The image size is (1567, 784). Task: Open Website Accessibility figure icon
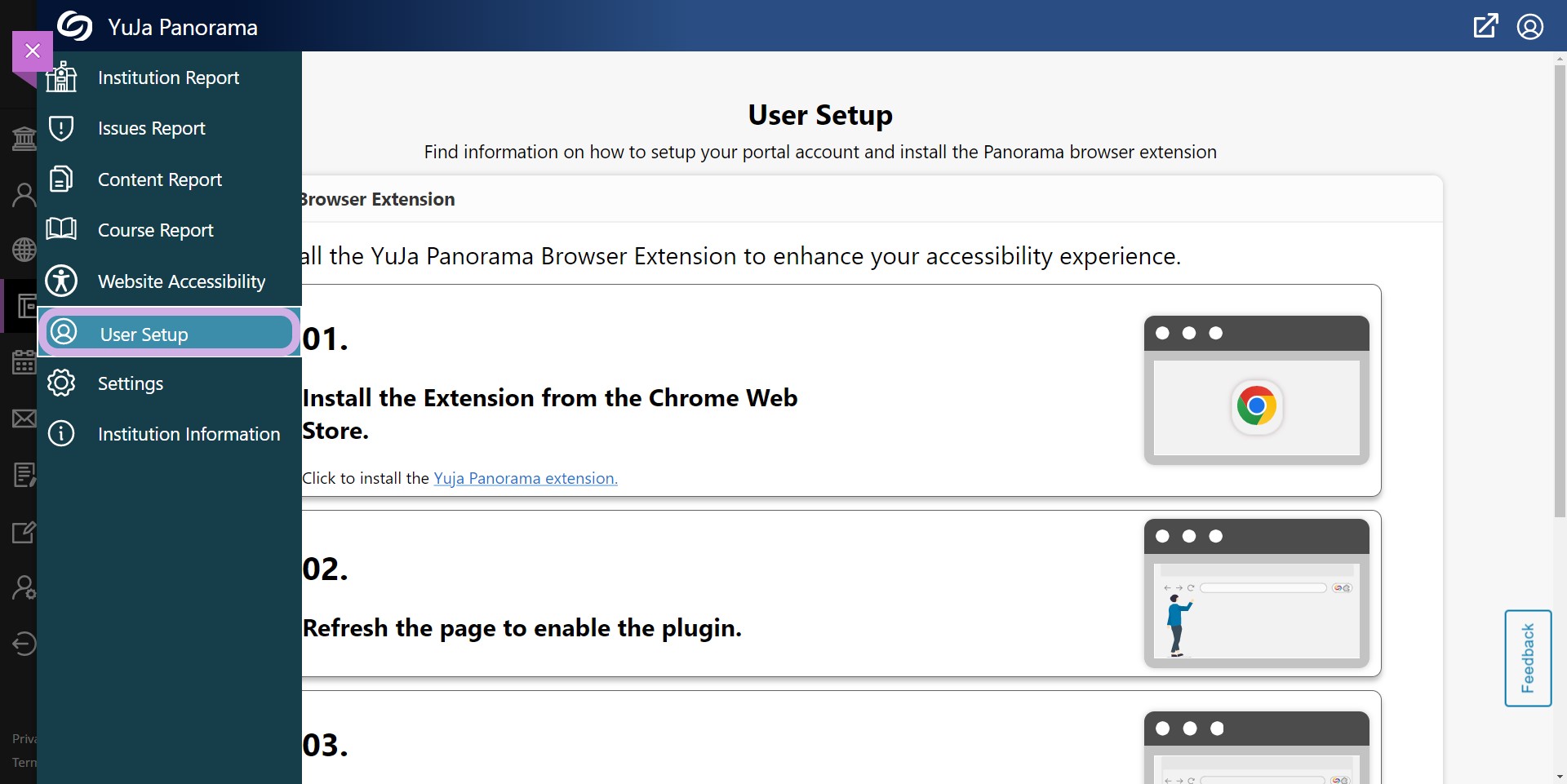tap(61, 281)
